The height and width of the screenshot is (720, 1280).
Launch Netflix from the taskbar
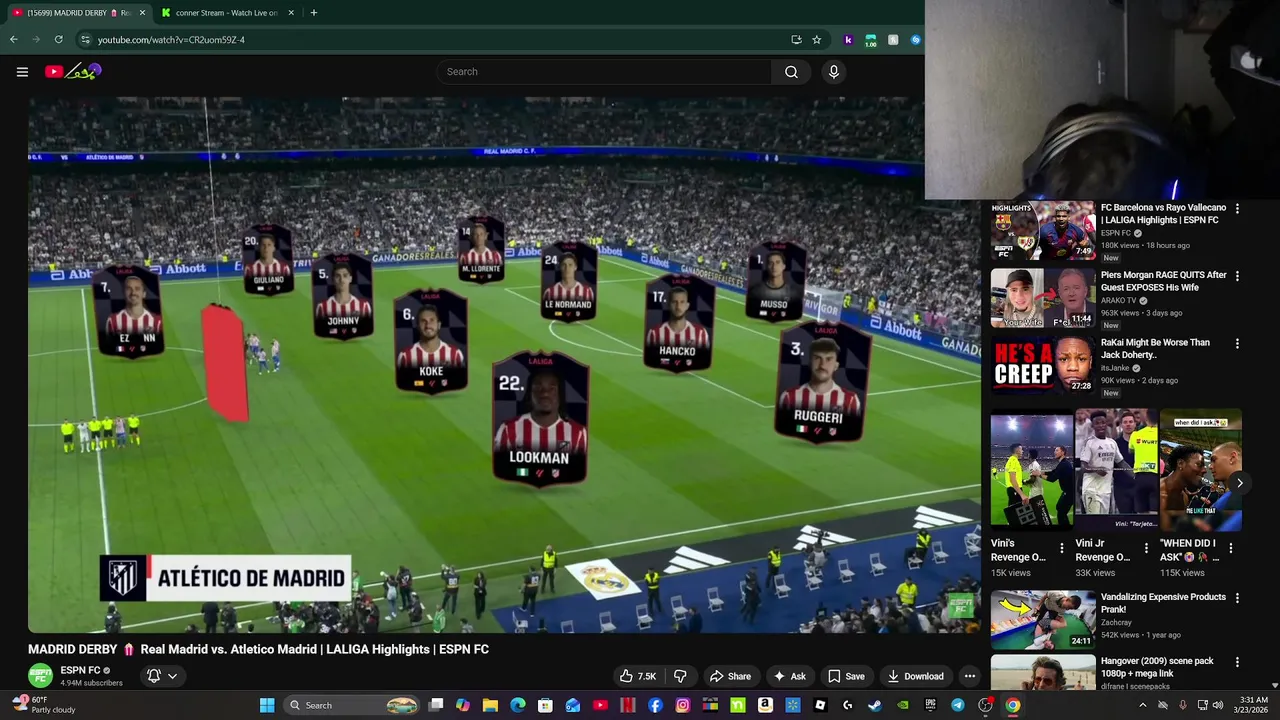click(627, 705)
